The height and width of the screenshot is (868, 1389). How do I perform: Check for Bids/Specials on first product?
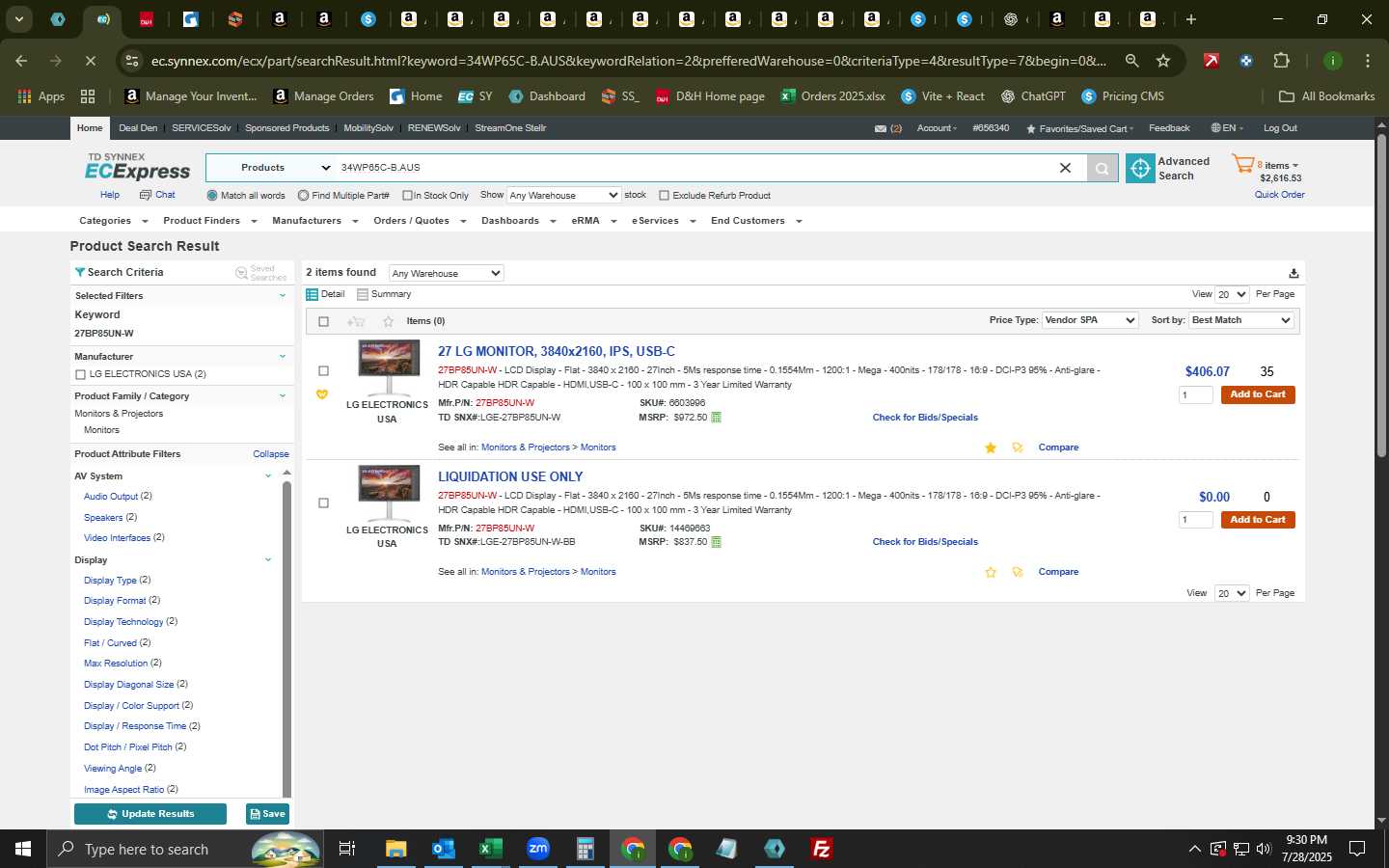tap(925, 418)
